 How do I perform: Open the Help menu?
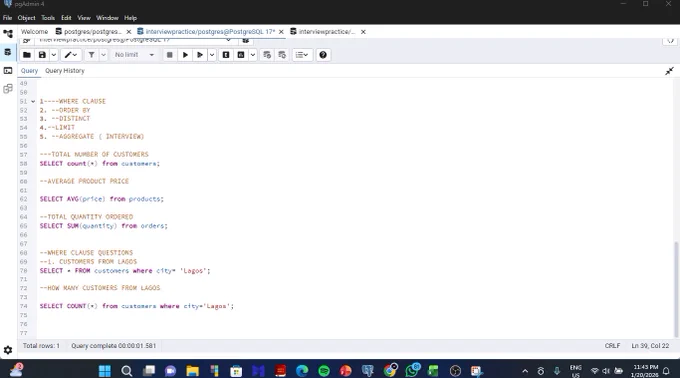130,18
